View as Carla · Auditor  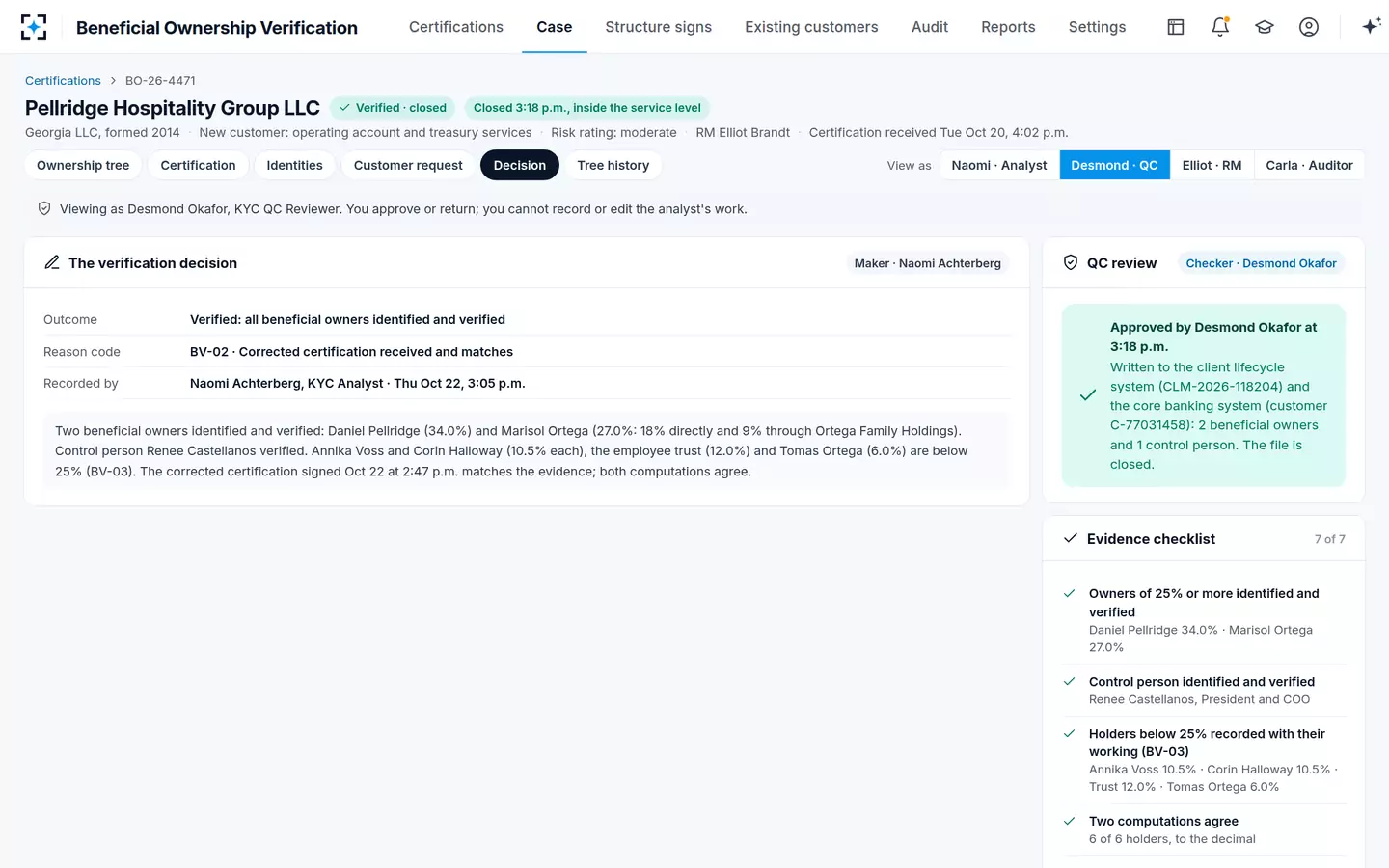(1309, 165)
